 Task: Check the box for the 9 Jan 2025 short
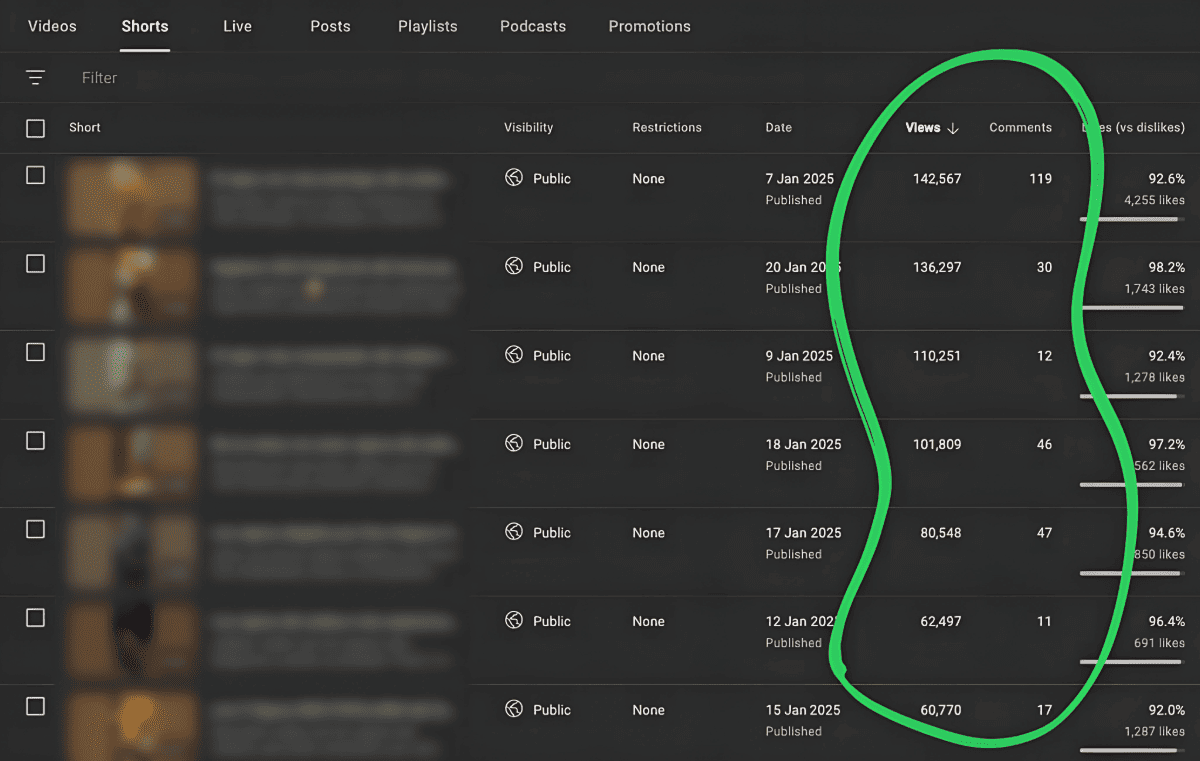[x=36, y=352]
